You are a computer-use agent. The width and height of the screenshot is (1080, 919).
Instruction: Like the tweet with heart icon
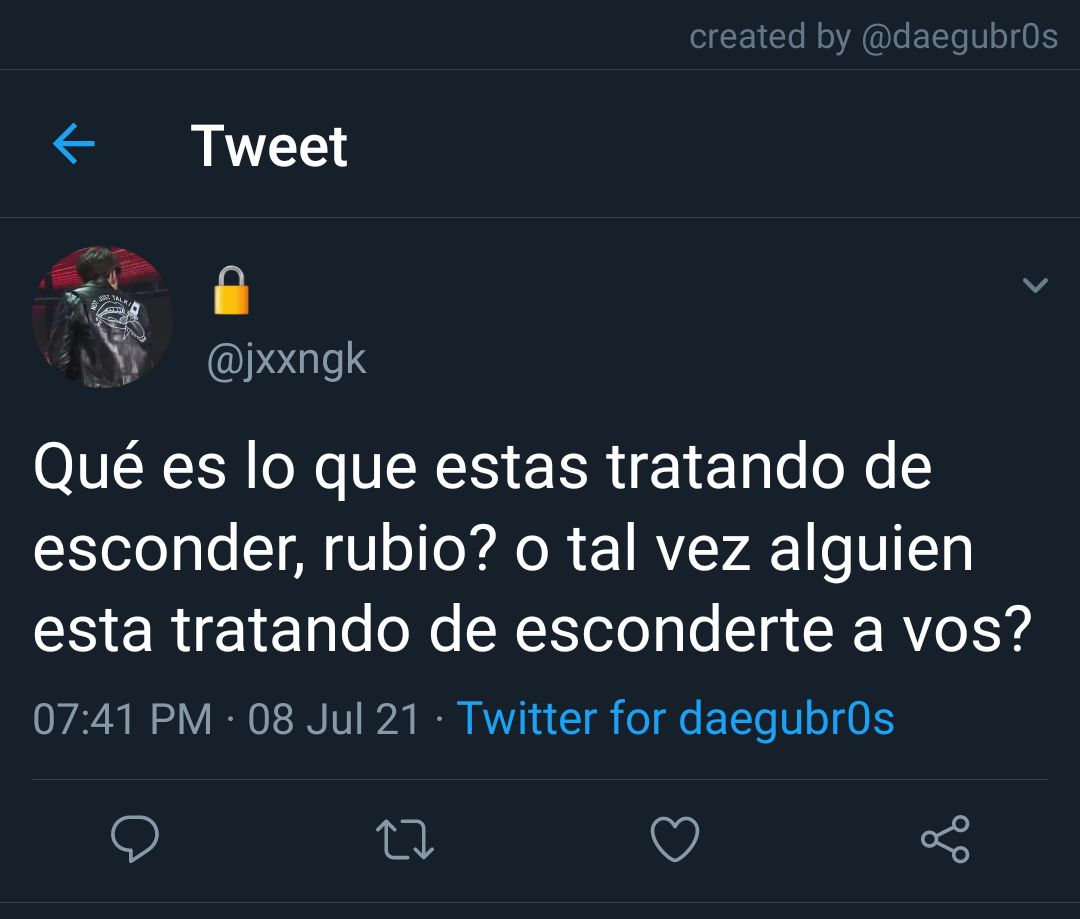pyautogui.click(x=675, y=838)
